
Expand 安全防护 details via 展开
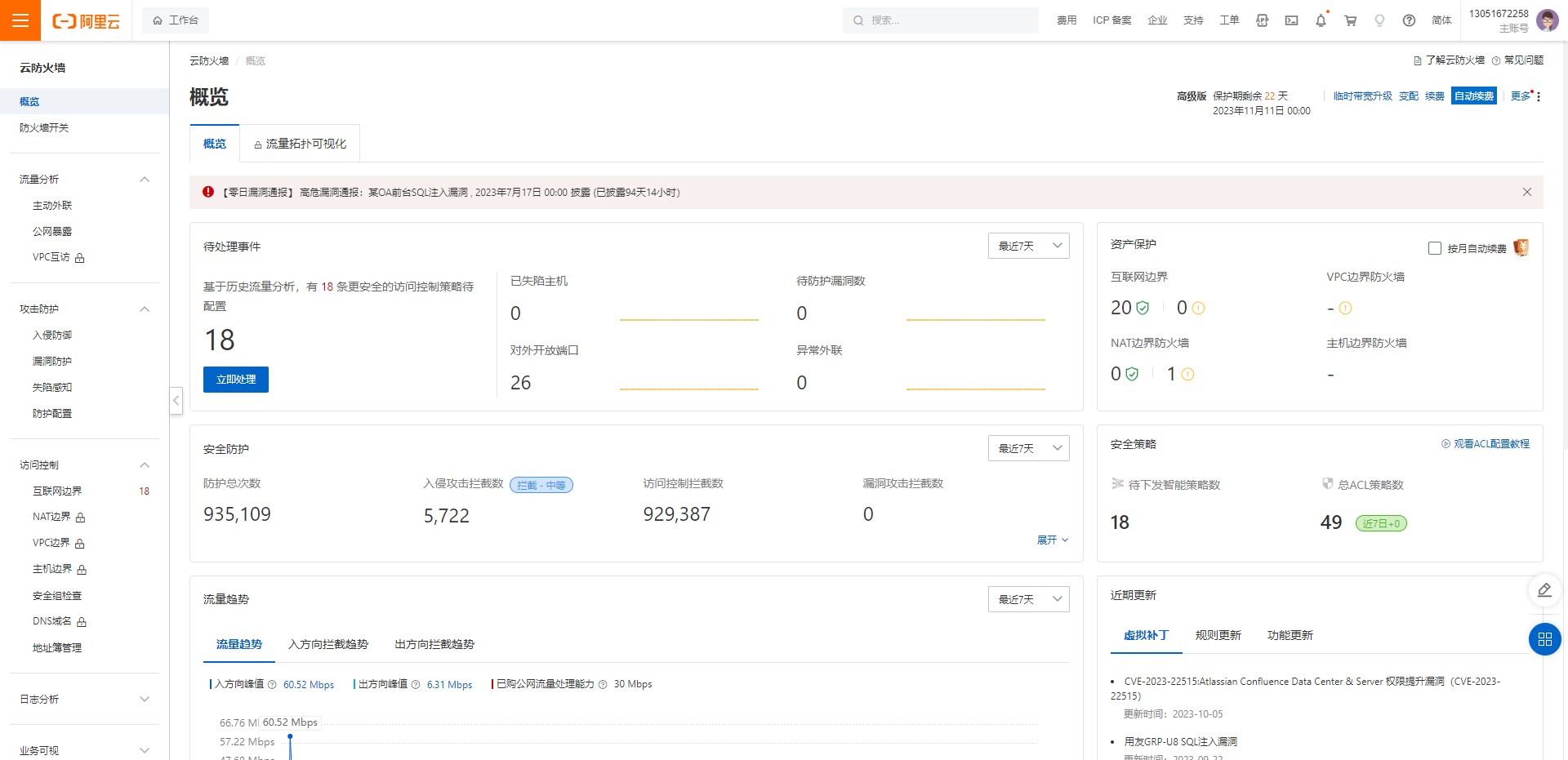coord(1052,540)
